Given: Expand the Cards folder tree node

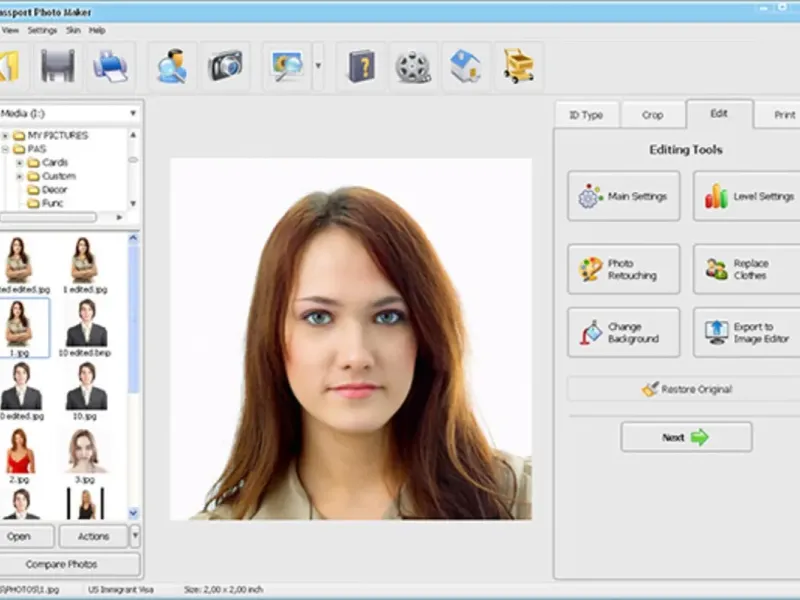Looking at the screenshot, I should 20,162.
